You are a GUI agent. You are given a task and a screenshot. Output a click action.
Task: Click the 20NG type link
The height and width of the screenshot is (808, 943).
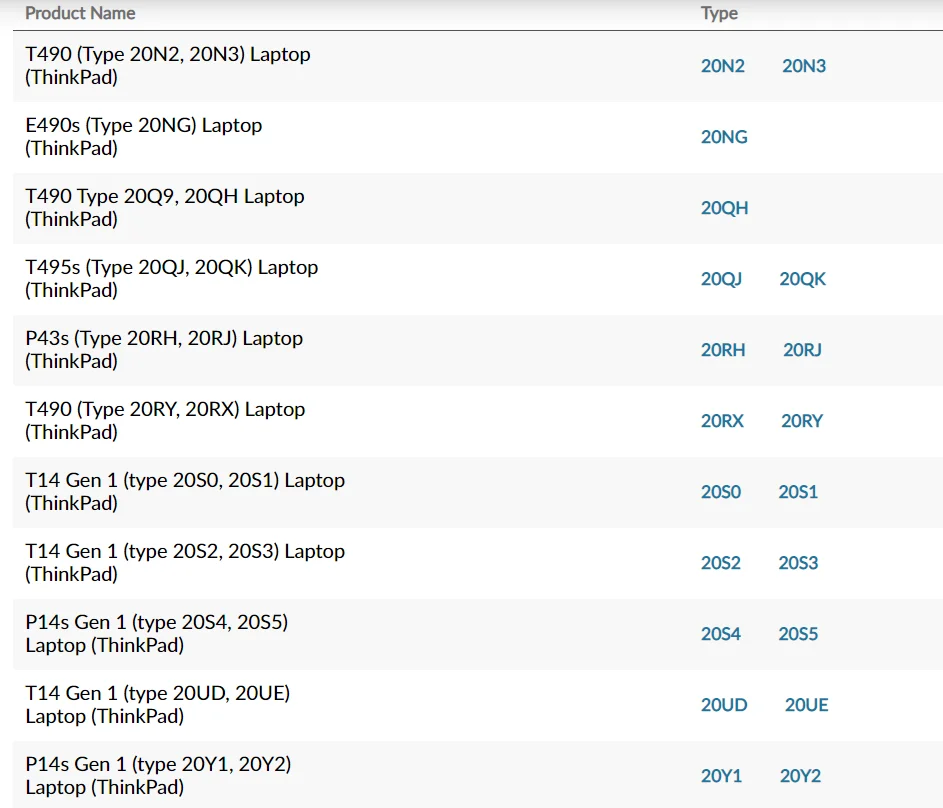(724, 137)
